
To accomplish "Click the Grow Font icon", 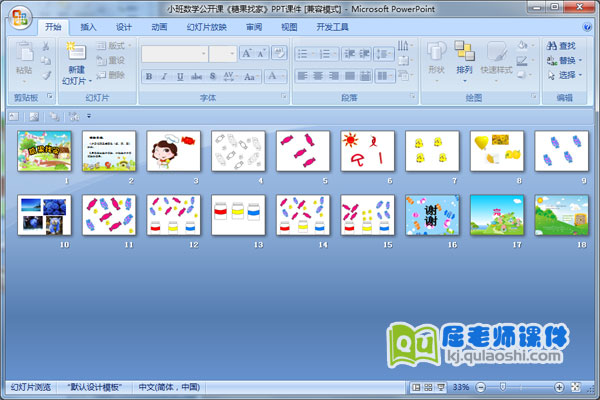I will coord(246,53).
